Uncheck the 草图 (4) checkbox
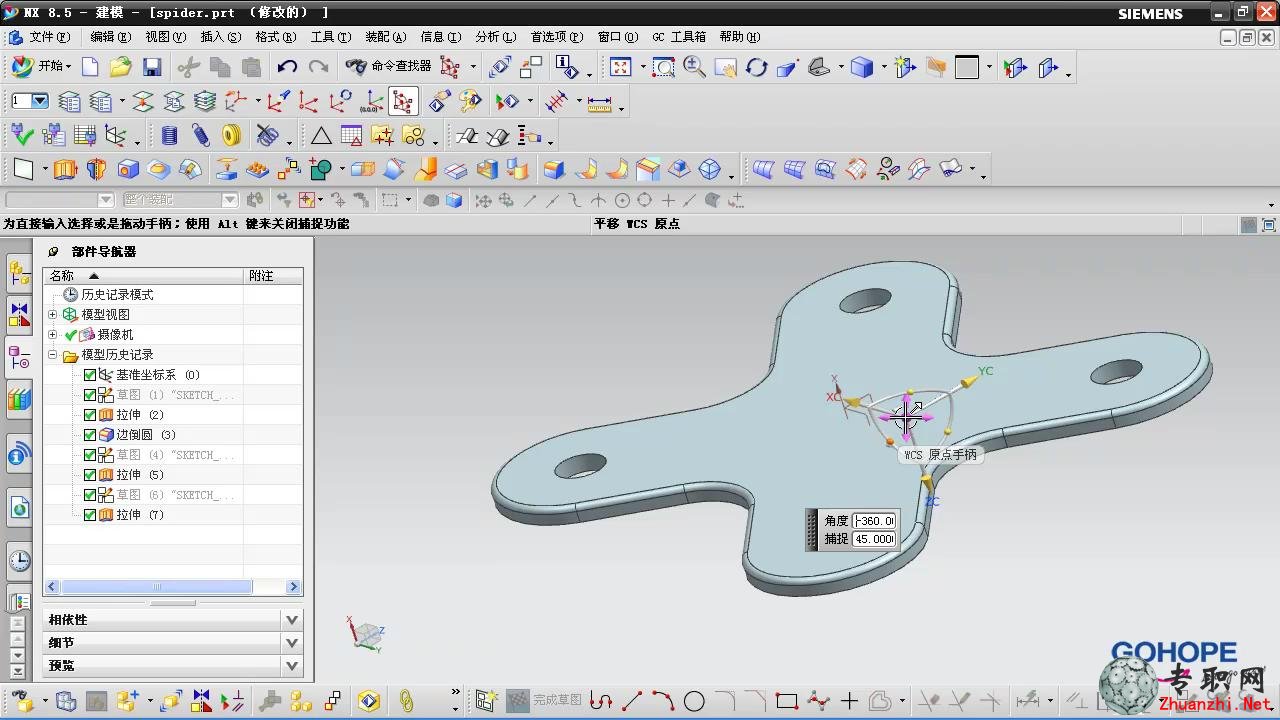The image size is (1280, 720). pyautogui.click(x=90, y=455)
